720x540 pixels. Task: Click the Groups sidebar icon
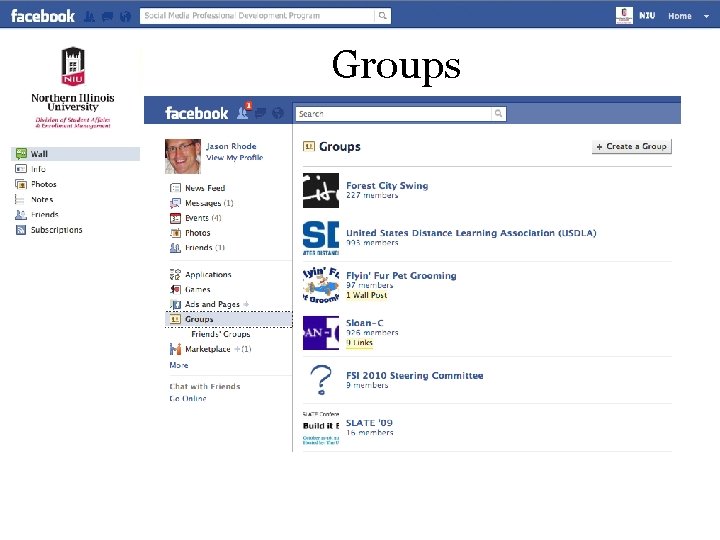click(175, 319)
